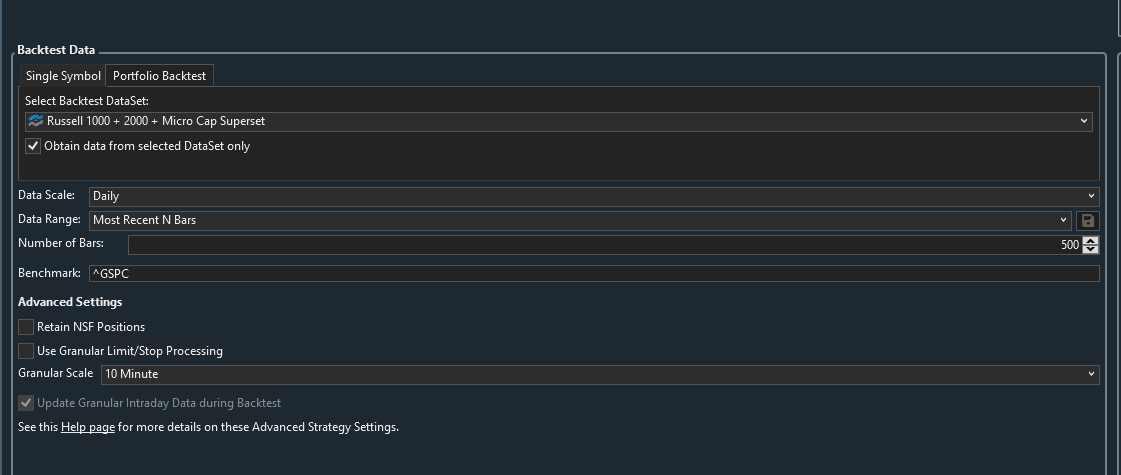Expand the Granular Scale dropdown

(1091, 374)
